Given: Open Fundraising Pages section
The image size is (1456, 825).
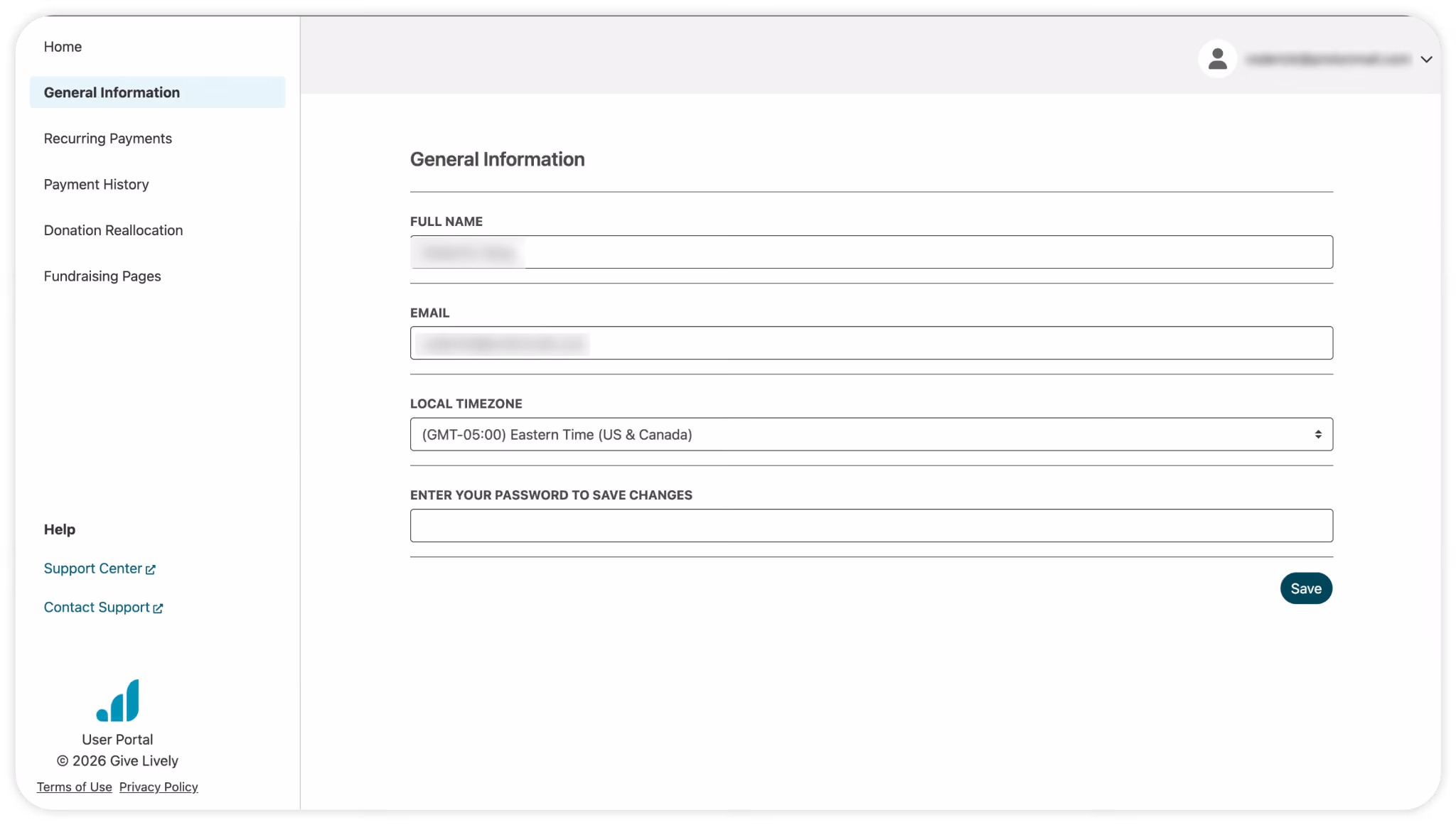Looking at the screenshot, I should [102, 276].
